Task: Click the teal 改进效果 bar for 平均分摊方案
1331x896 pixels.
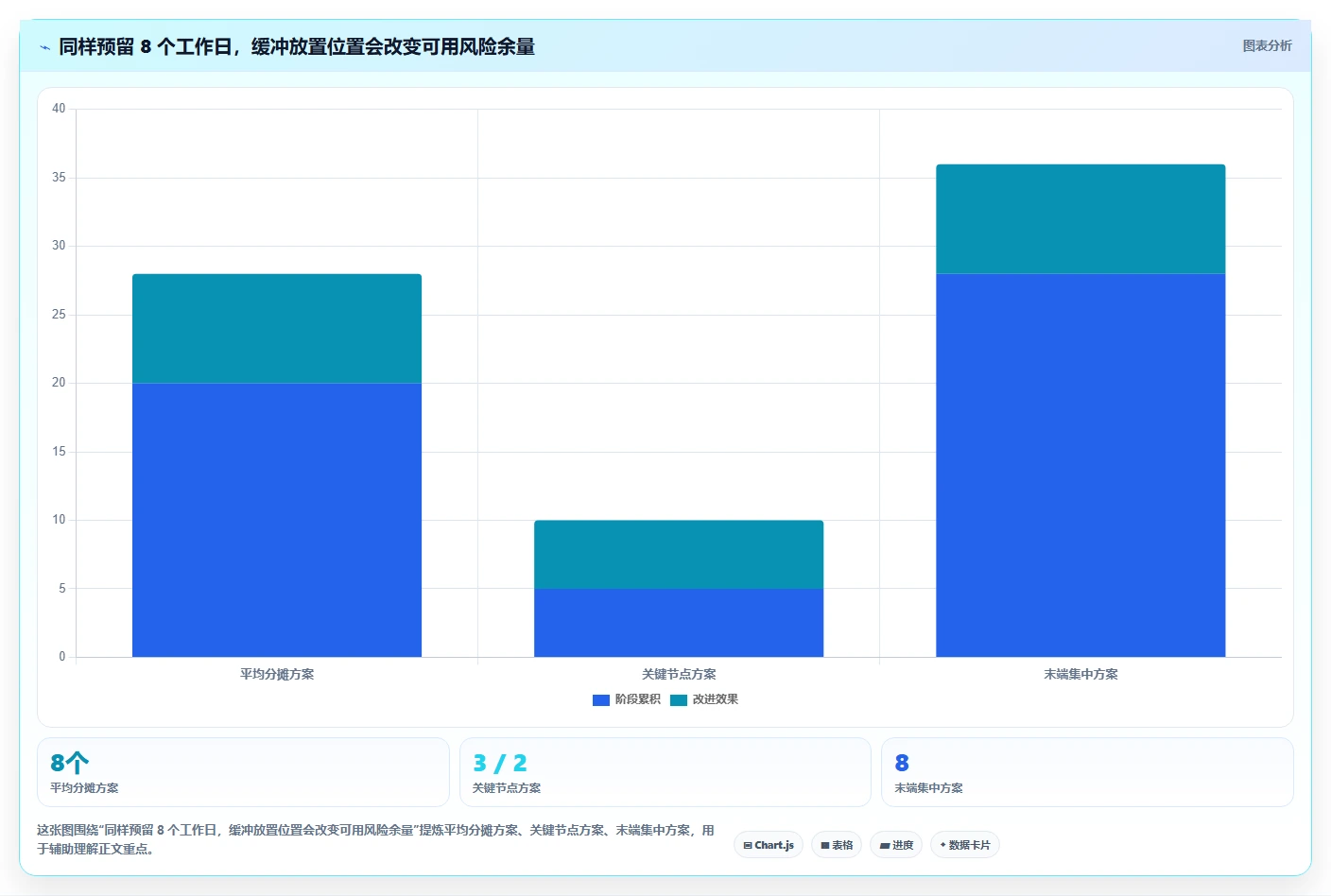Action: tap(277, 328)
